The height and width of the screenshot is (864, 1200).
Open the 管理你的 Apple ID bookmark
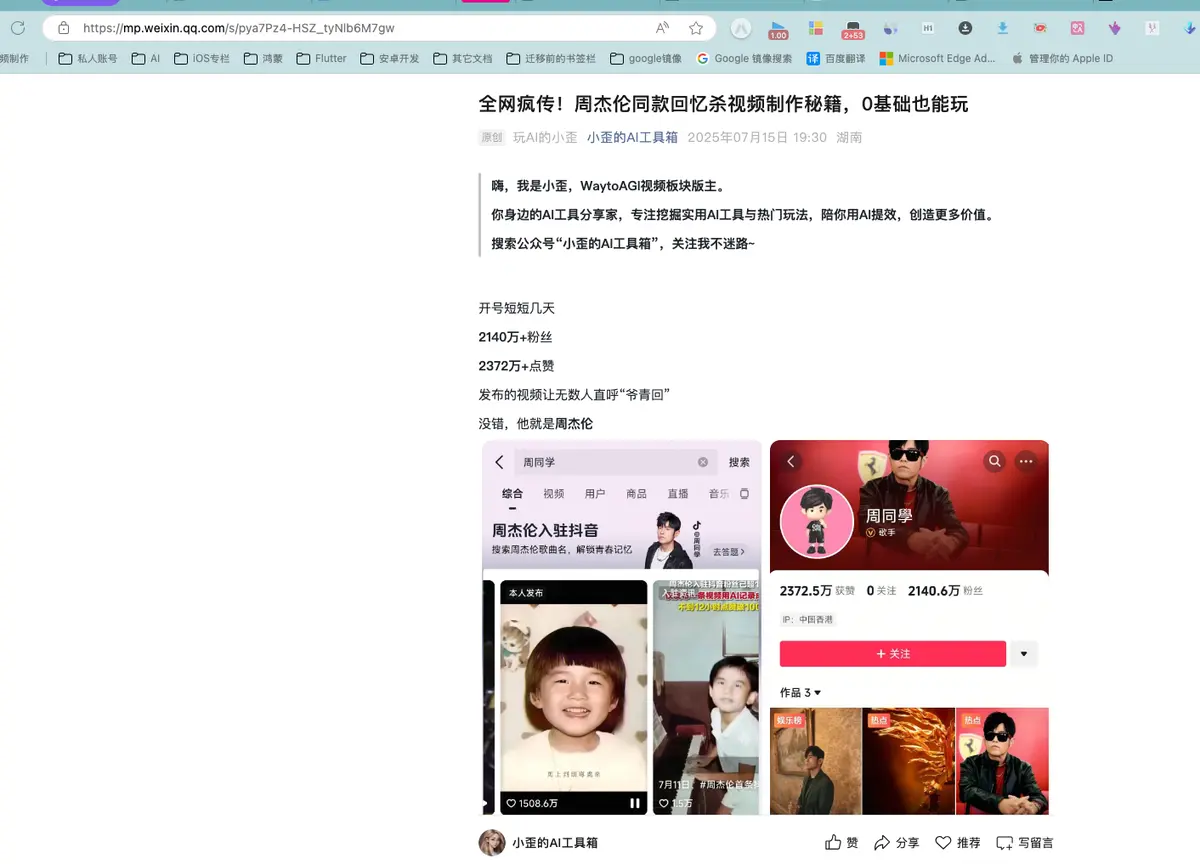pos(1062,59)
